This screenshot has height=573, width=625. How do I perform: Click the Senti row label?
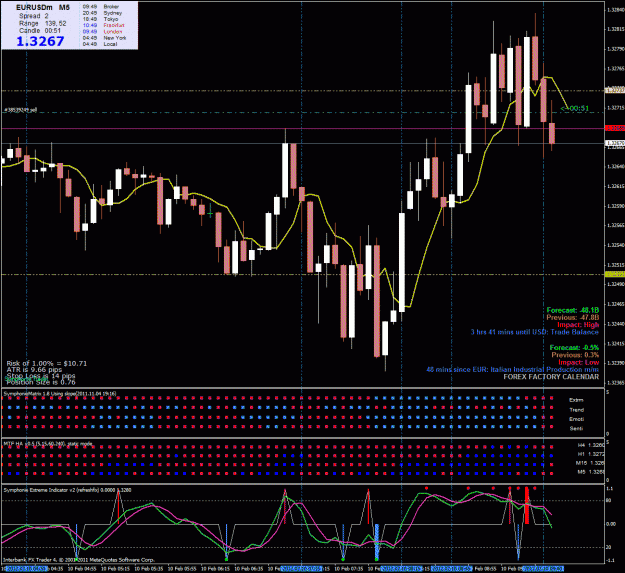(x=576, y=428)
